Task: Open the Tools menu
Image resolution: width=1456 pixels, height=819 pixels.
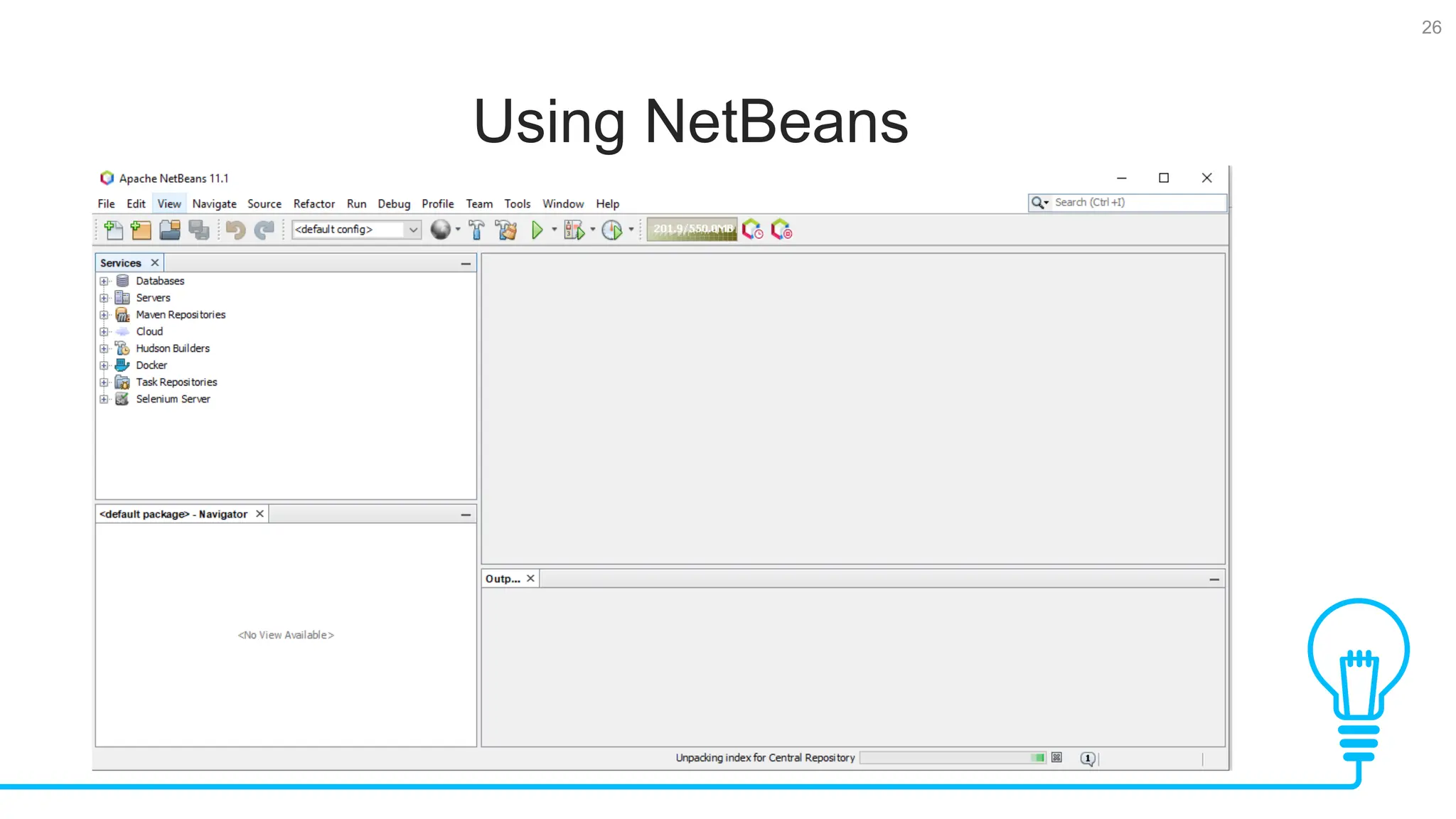Action: coord(517,204)
